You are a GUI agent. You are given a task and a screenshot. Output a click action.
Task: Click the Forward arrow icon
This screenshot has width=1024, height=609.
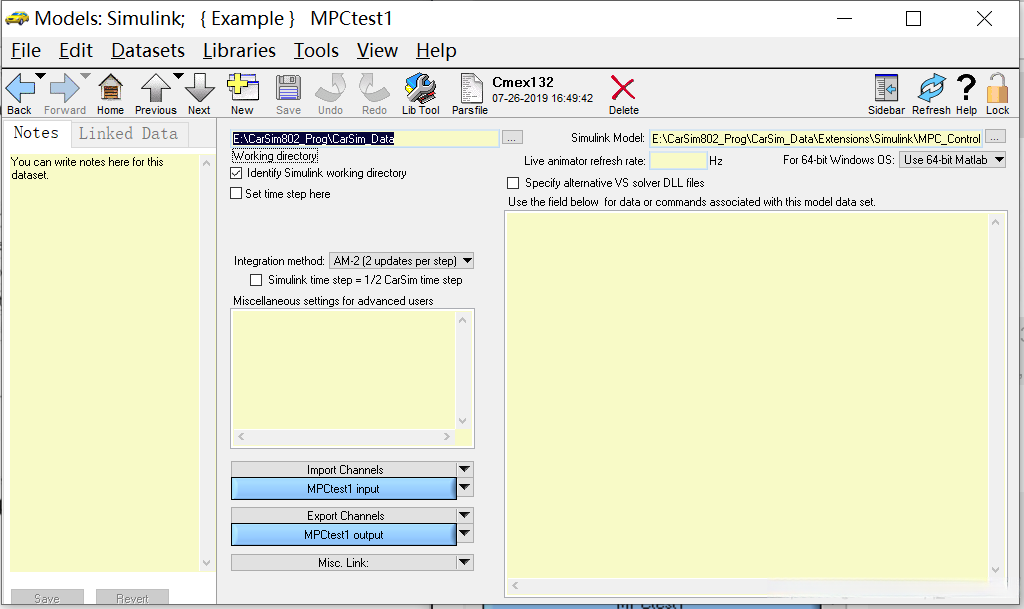pyautogui.click(x=64, y=88)
